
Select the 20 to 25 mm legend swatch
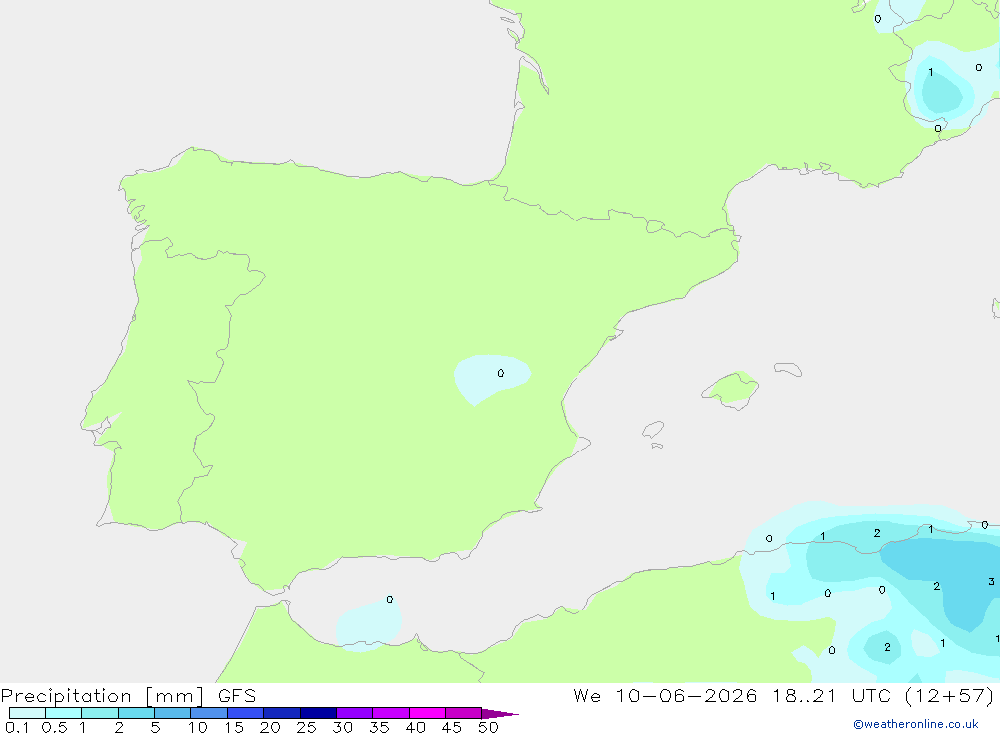[282, 713]
